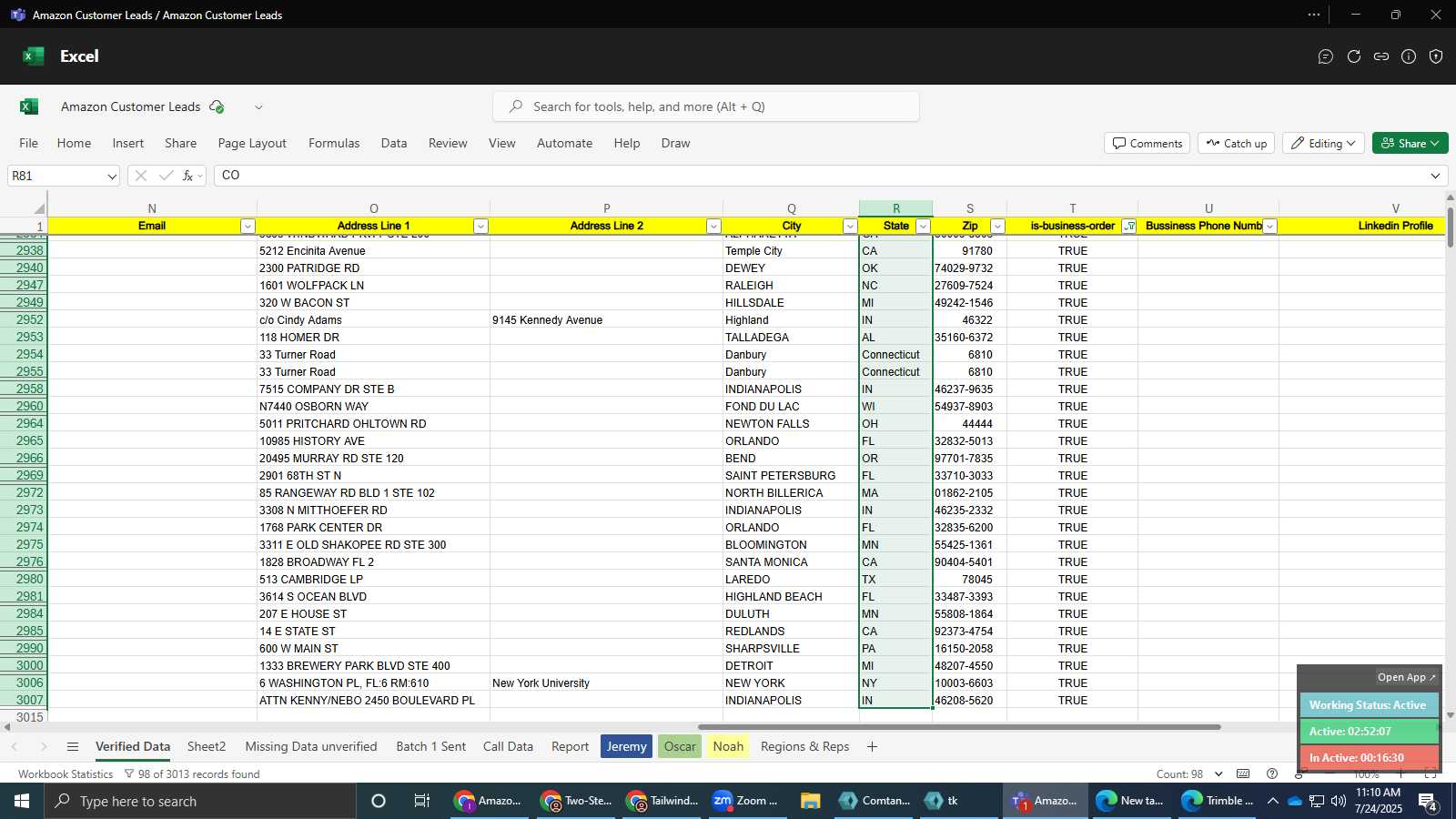Click Open App in the status widget
The image size is (1456, 819).
click(1406, 677)
